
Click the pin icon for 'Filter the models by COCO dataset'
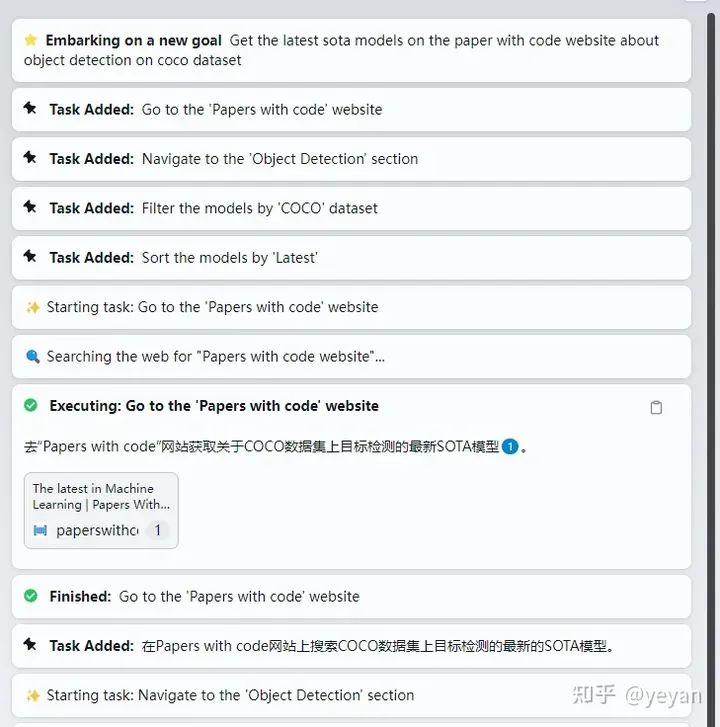30,207
